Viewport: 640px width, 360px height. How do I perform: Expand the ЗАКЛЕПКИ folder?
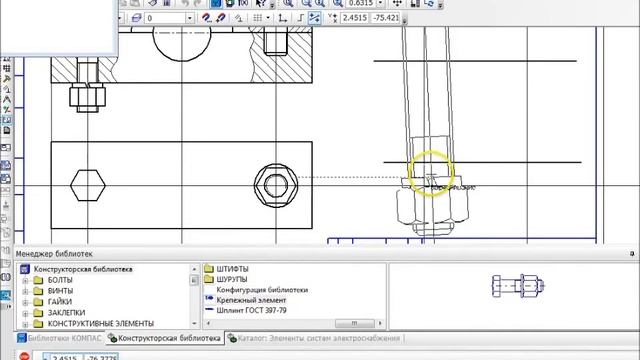click(x=25, y=313)
